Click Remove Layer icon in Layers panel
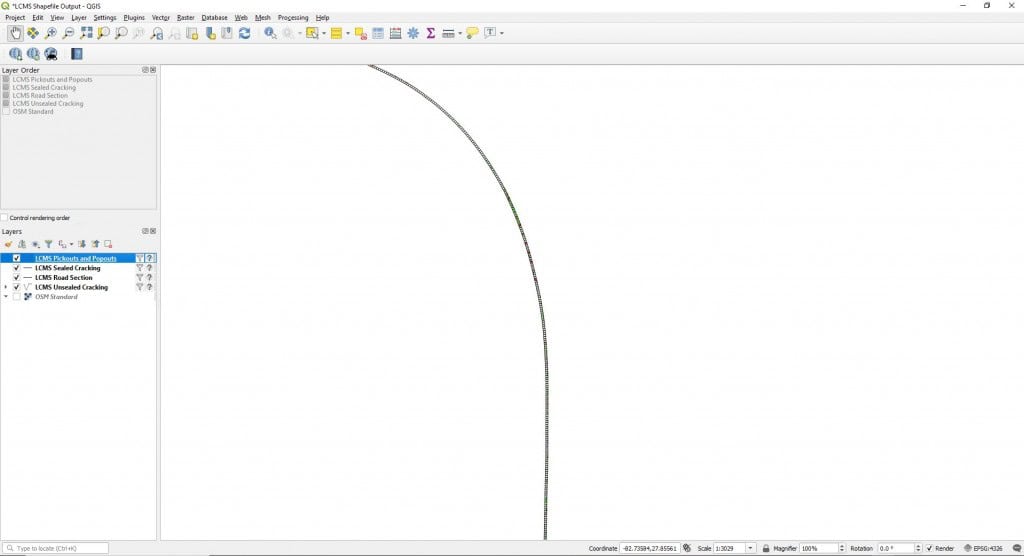 coord(108,244)
